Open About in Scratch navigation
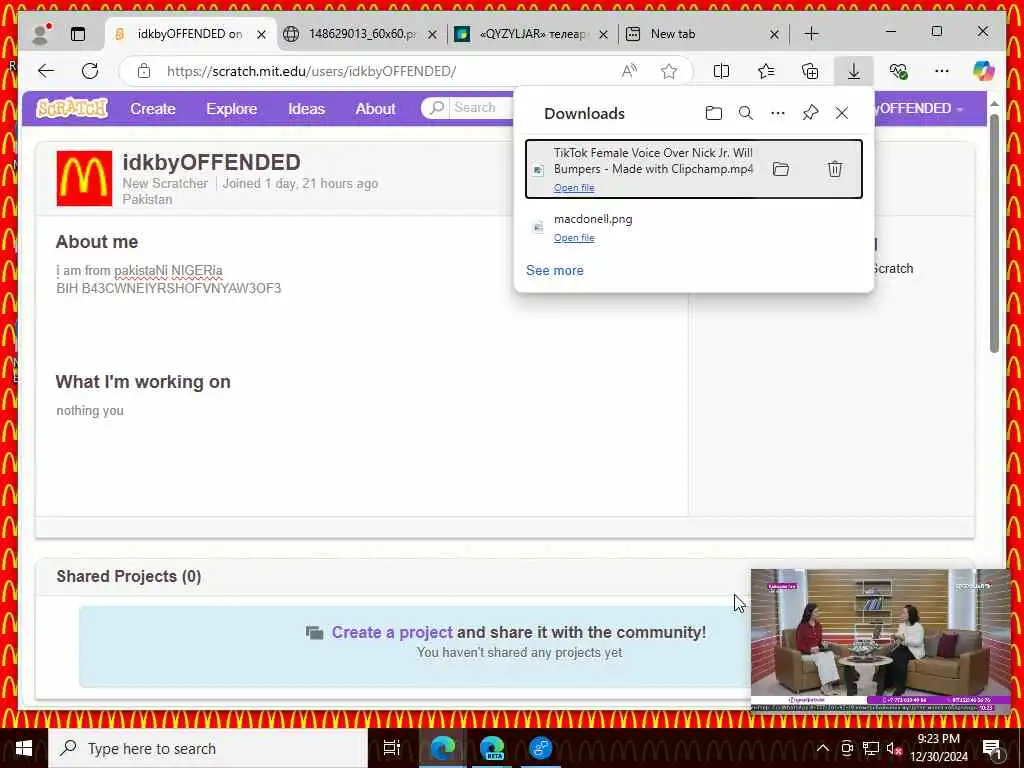This screenshot has width=1024, height=768. [376, 108]
